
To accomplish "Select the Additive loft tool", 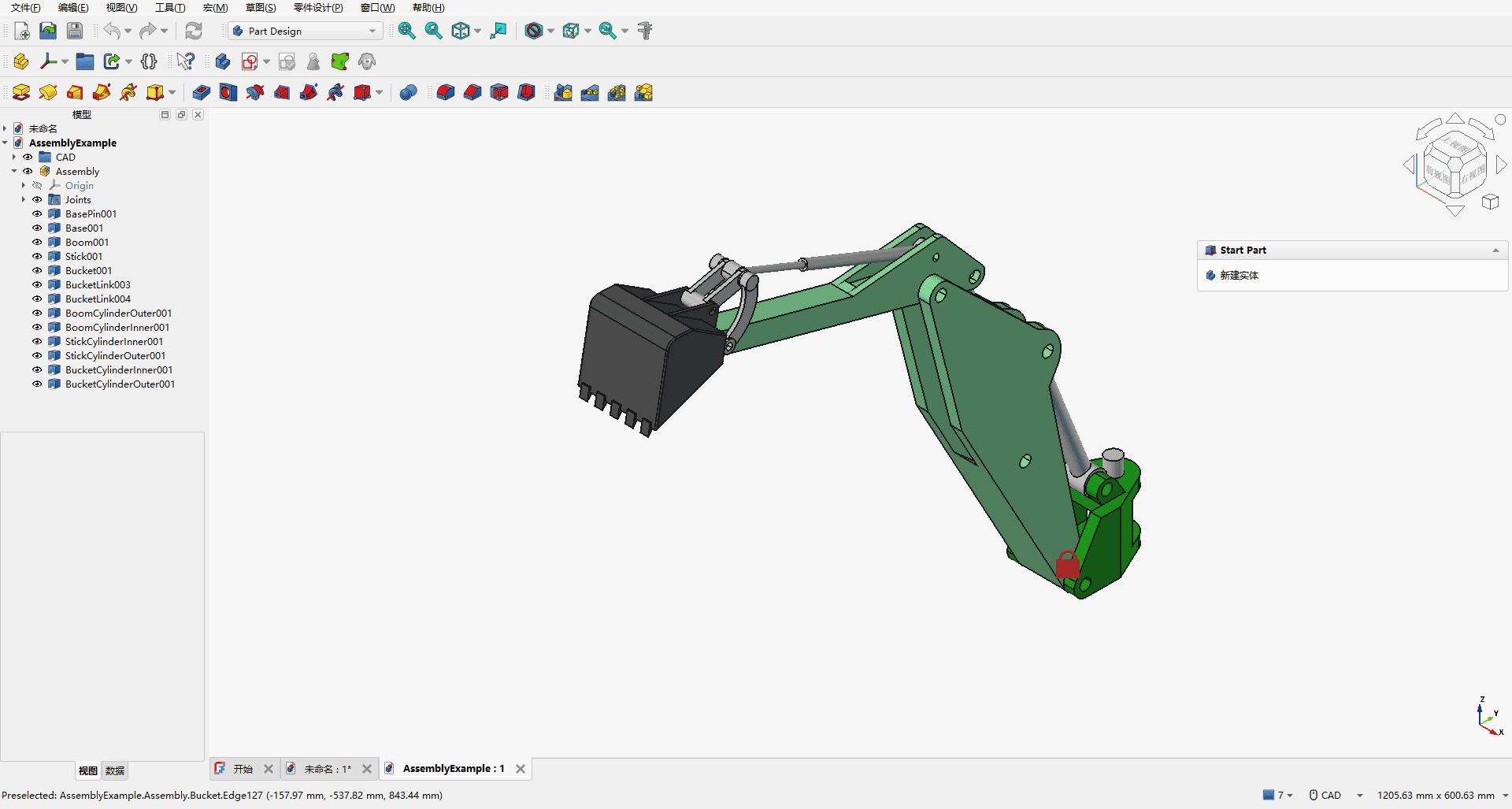I will tap(75, 92).
